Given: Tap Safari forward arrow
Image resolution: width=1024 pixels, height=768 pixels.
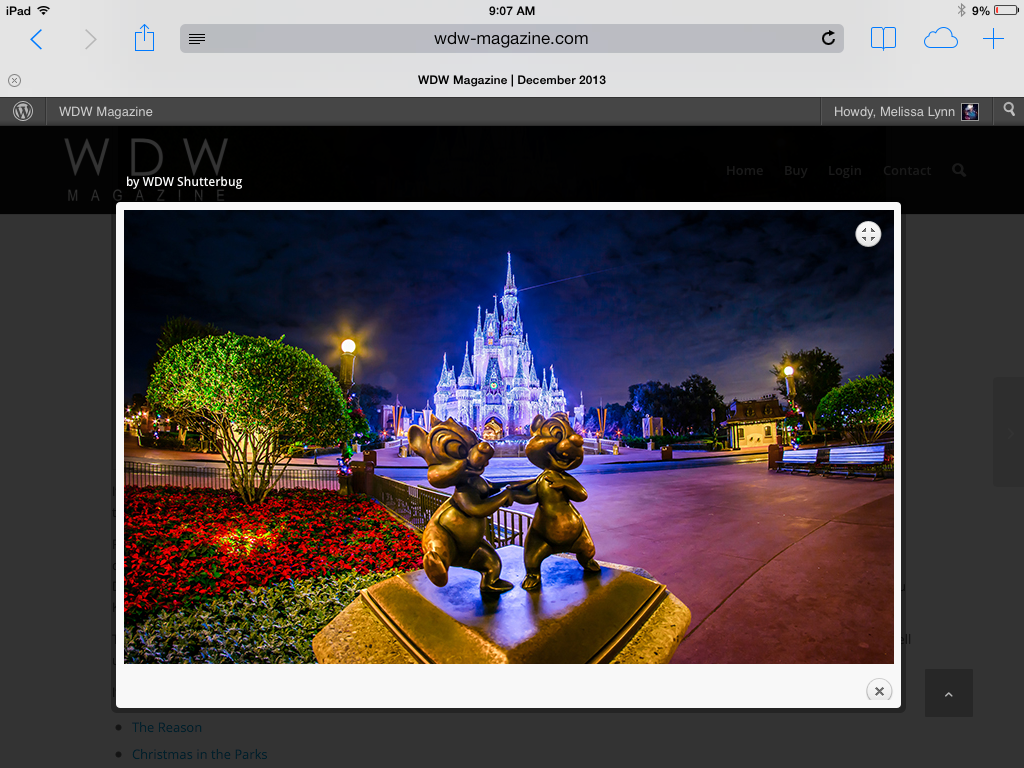Looking at the screenshot, I should [x=90, y=39].
